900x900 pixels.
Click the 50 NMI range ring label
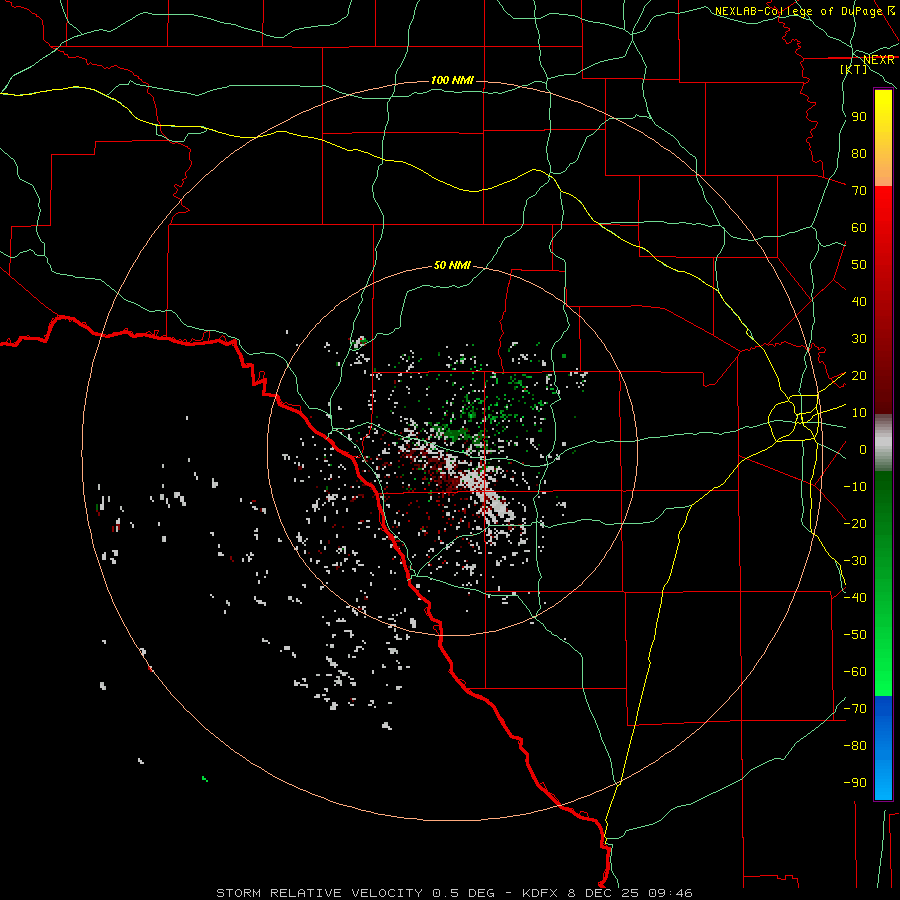(452, 265)
